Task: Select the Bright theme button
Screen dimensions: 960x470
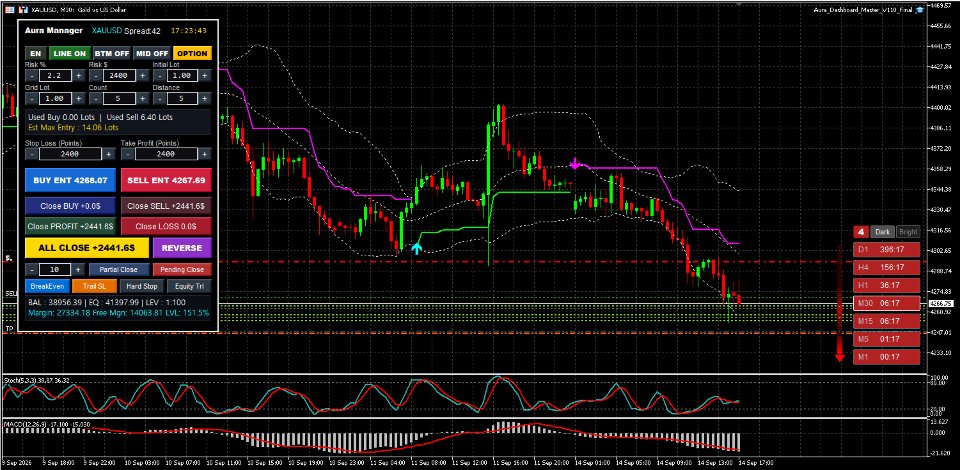Action: [x=908, y=232]
